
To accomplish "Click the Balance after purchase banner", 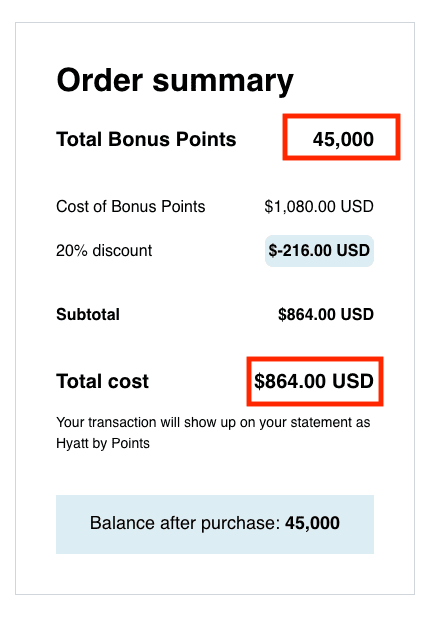I will [x=215, y=524].
